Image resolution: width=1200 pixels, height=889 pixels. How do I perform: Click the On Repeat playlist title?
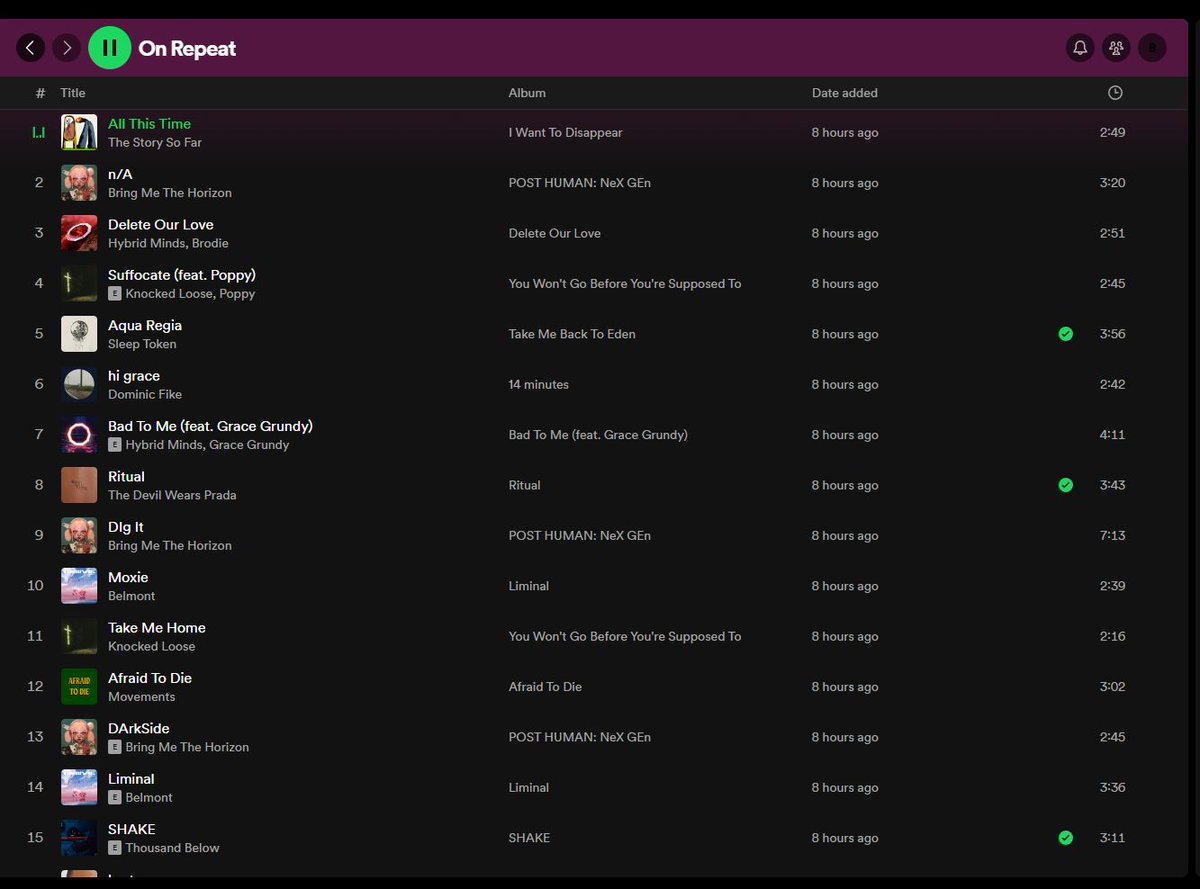coord(187,48)
